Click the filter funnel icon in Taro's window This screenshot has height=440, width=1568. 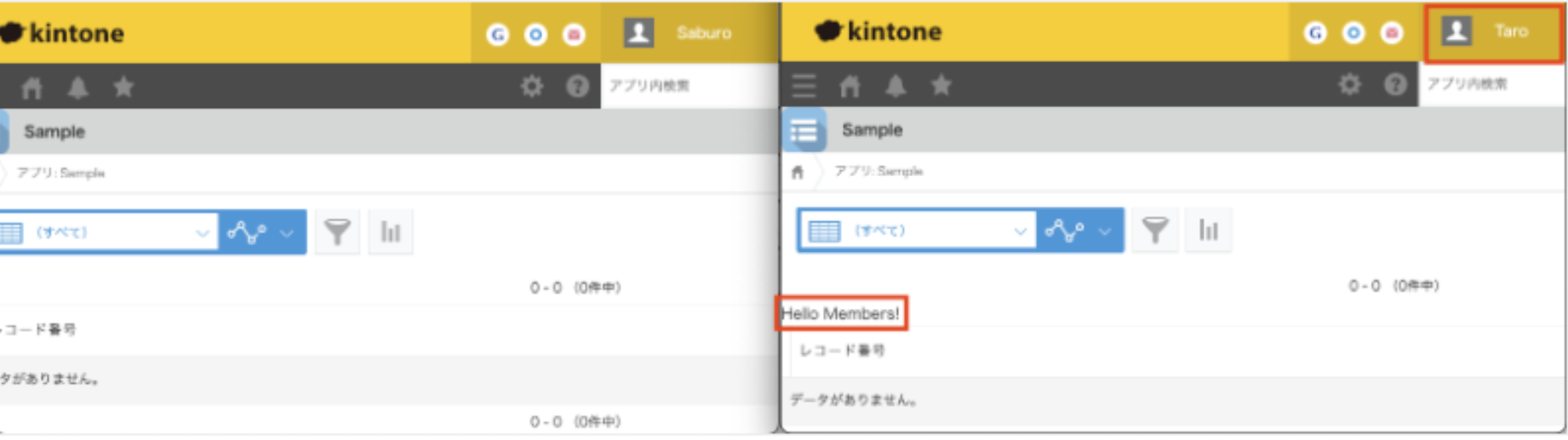click(1155, 230)
